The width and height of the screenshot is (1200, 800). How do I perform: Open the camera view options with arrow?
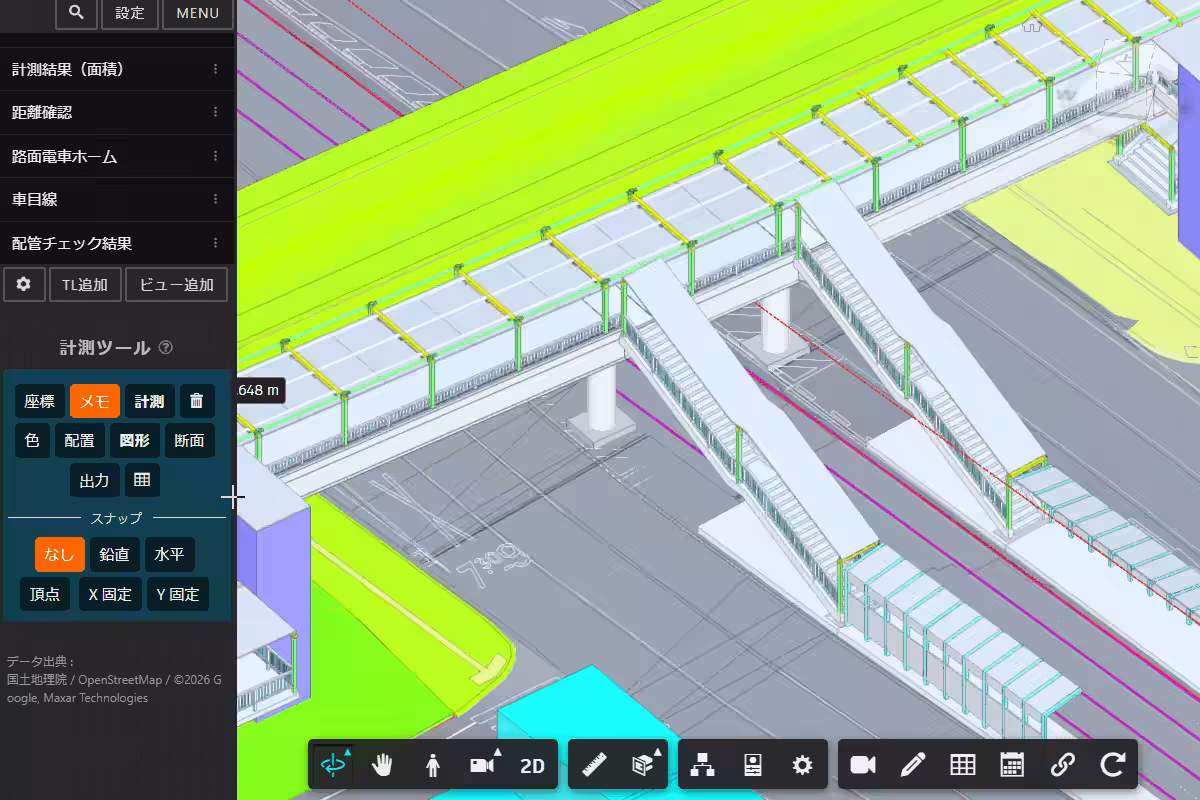point(485,765)
